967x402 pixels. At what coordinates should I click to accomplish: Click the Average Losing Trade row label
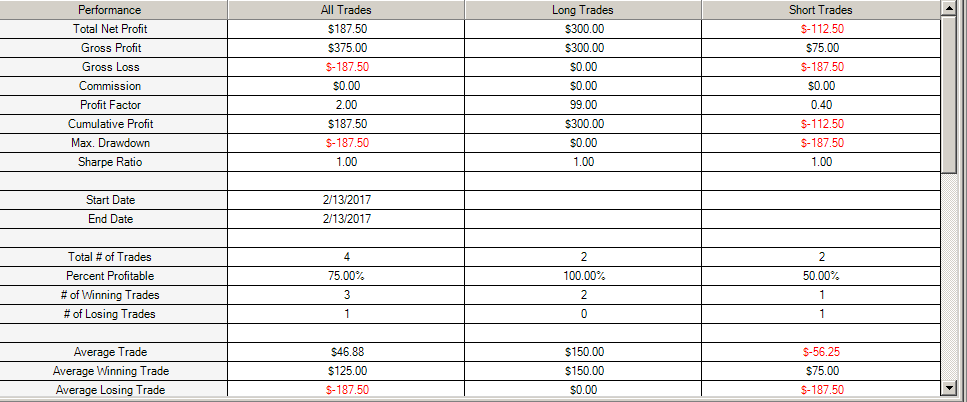click(x=110, y=390)
